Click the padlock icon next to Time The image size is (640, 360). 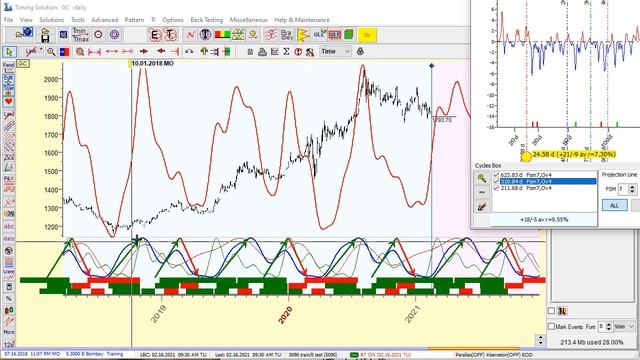(360, 51)
